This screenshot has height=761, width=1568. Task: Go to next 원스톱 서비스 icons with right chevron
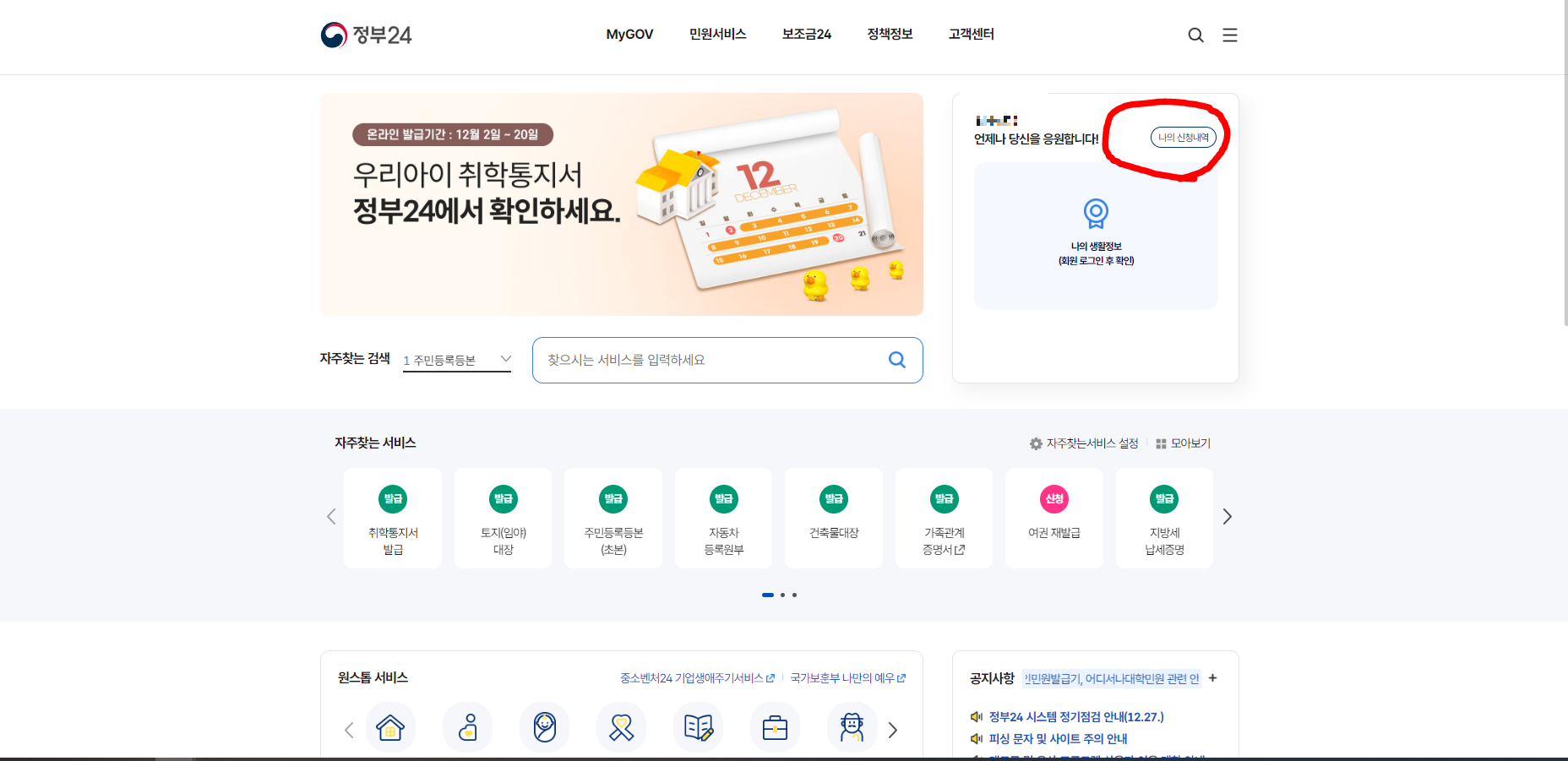click(893, 730)
